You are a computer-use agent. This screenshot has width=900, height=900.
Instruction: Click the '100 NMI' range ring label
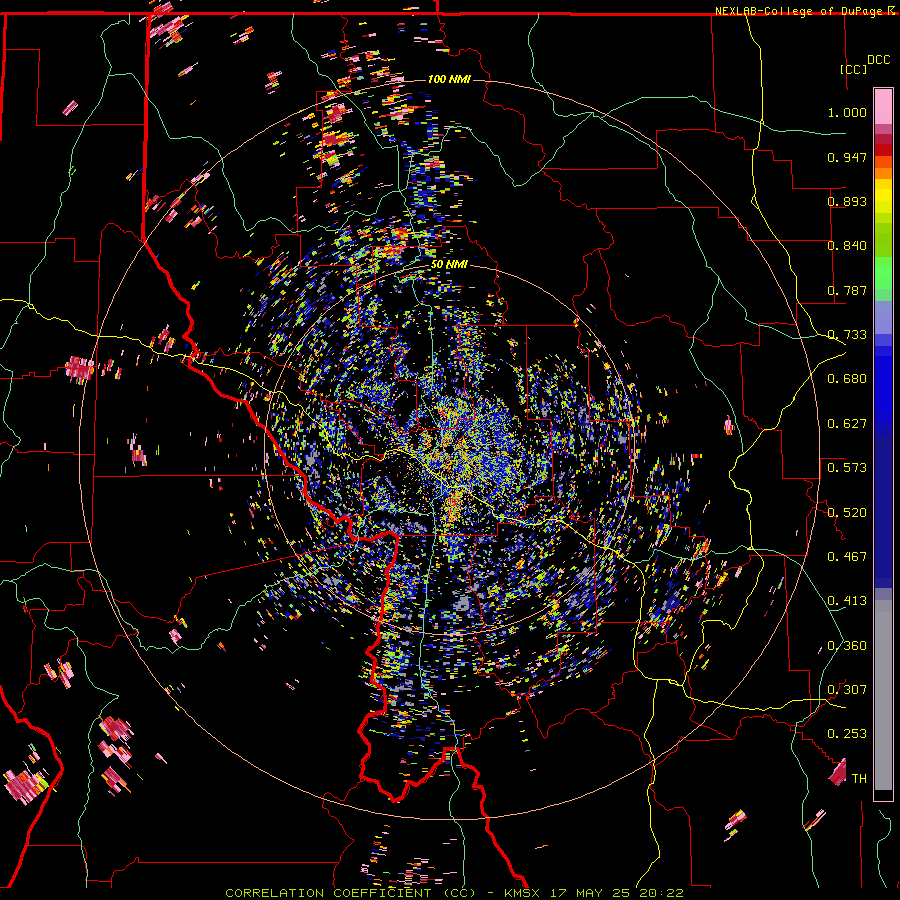coord(449,79)
